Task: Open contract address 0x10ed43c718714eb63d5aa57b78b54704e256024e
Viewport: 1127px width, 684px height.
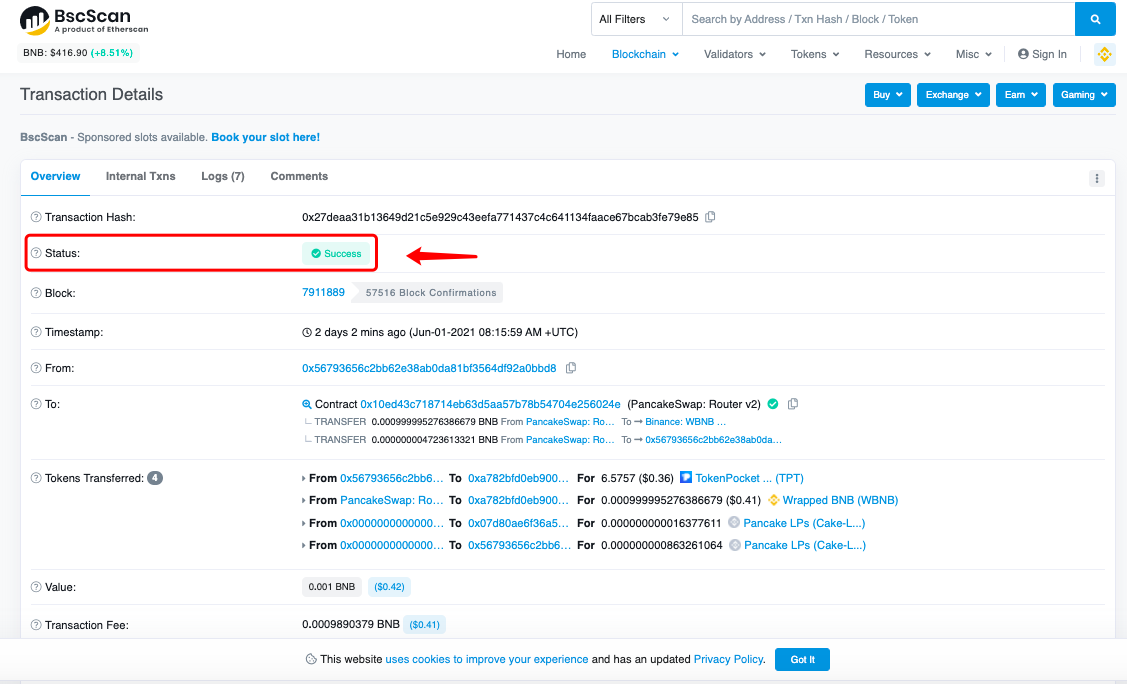Action: coord(490,404)
